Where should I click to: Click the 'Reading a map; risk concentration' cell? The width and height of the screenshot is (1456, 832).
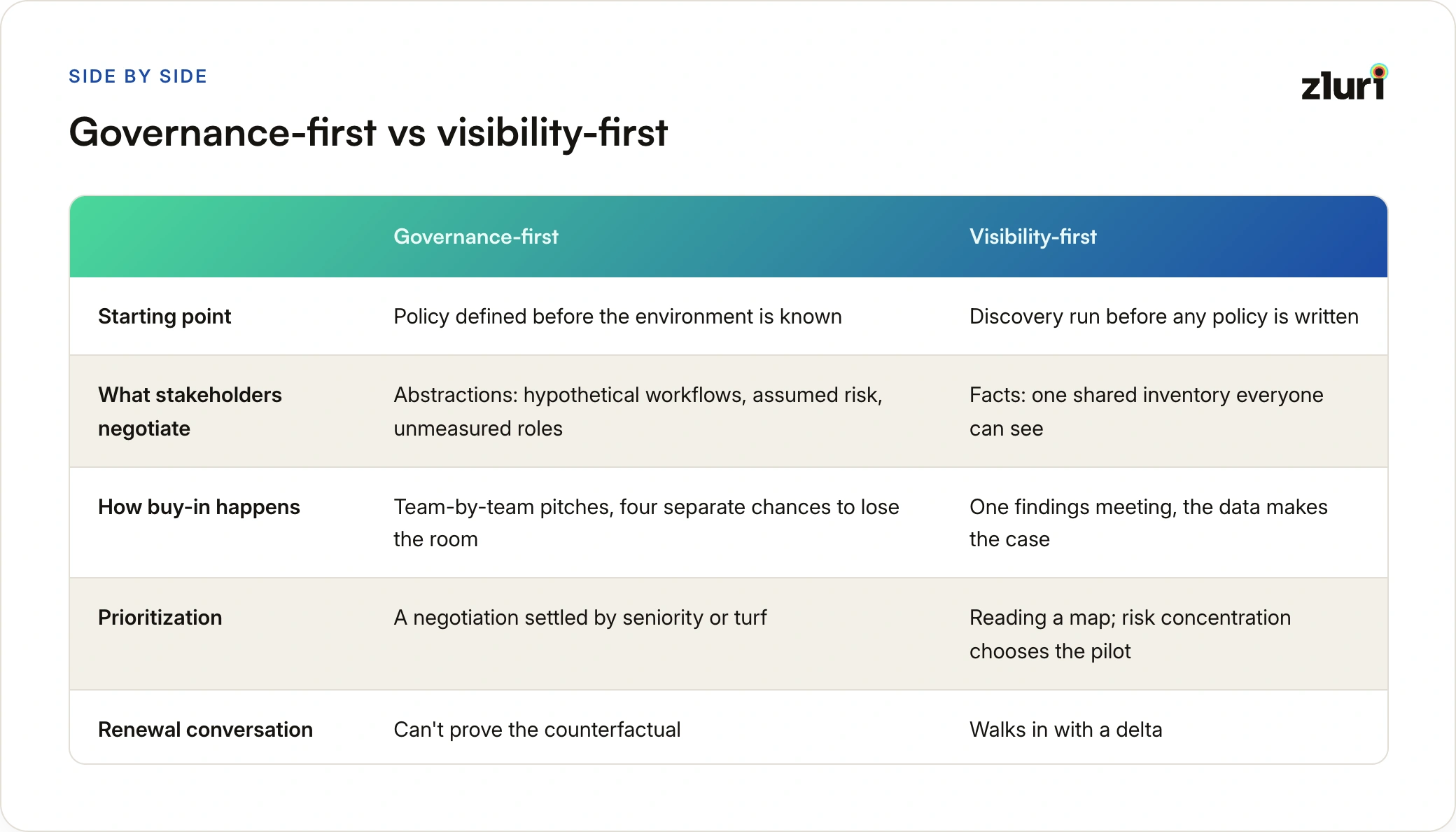point(1130,635)
